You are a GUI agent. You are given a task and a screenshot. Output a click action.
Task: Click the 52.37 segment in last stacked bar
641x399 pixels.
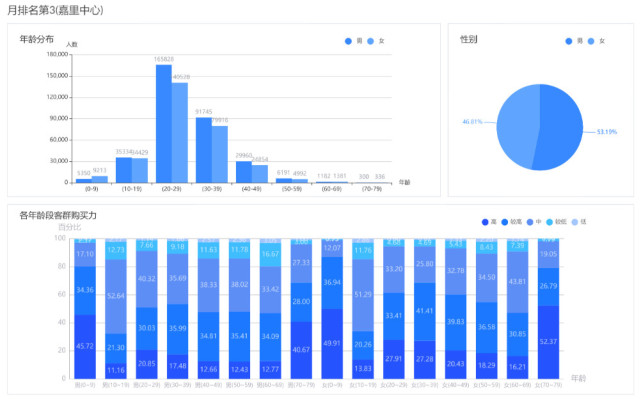click(548, 342)
